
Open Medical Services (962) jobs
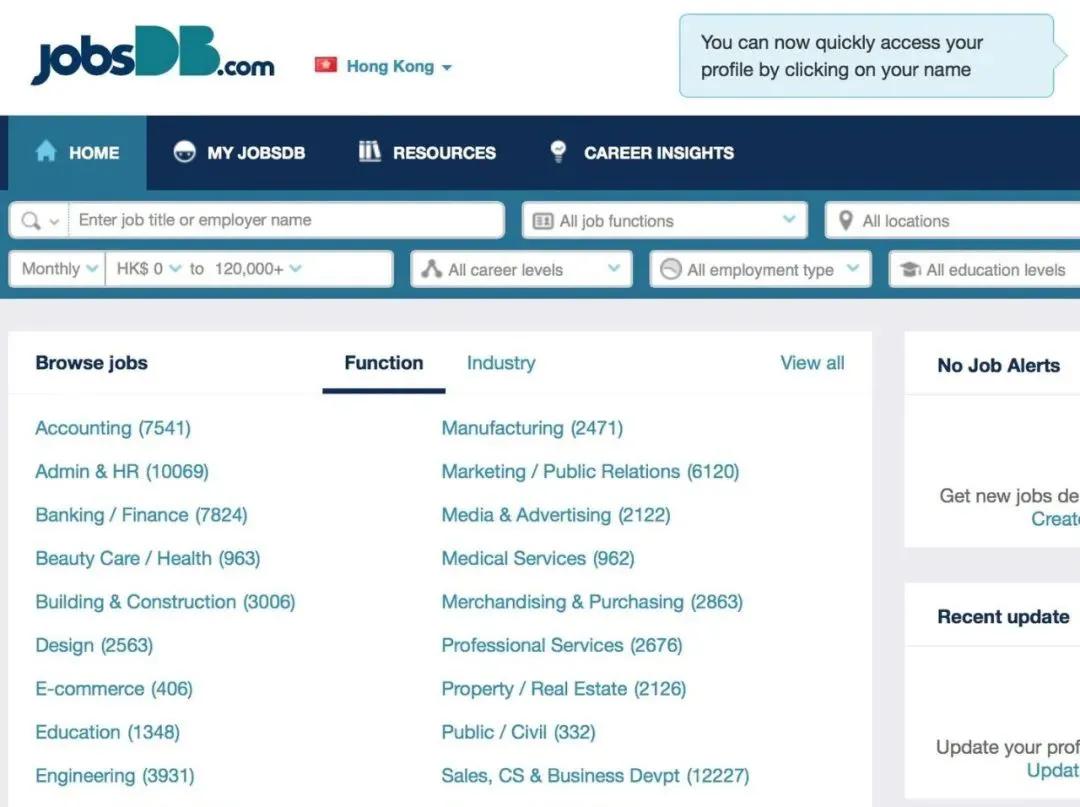click(x=538, y=558)
